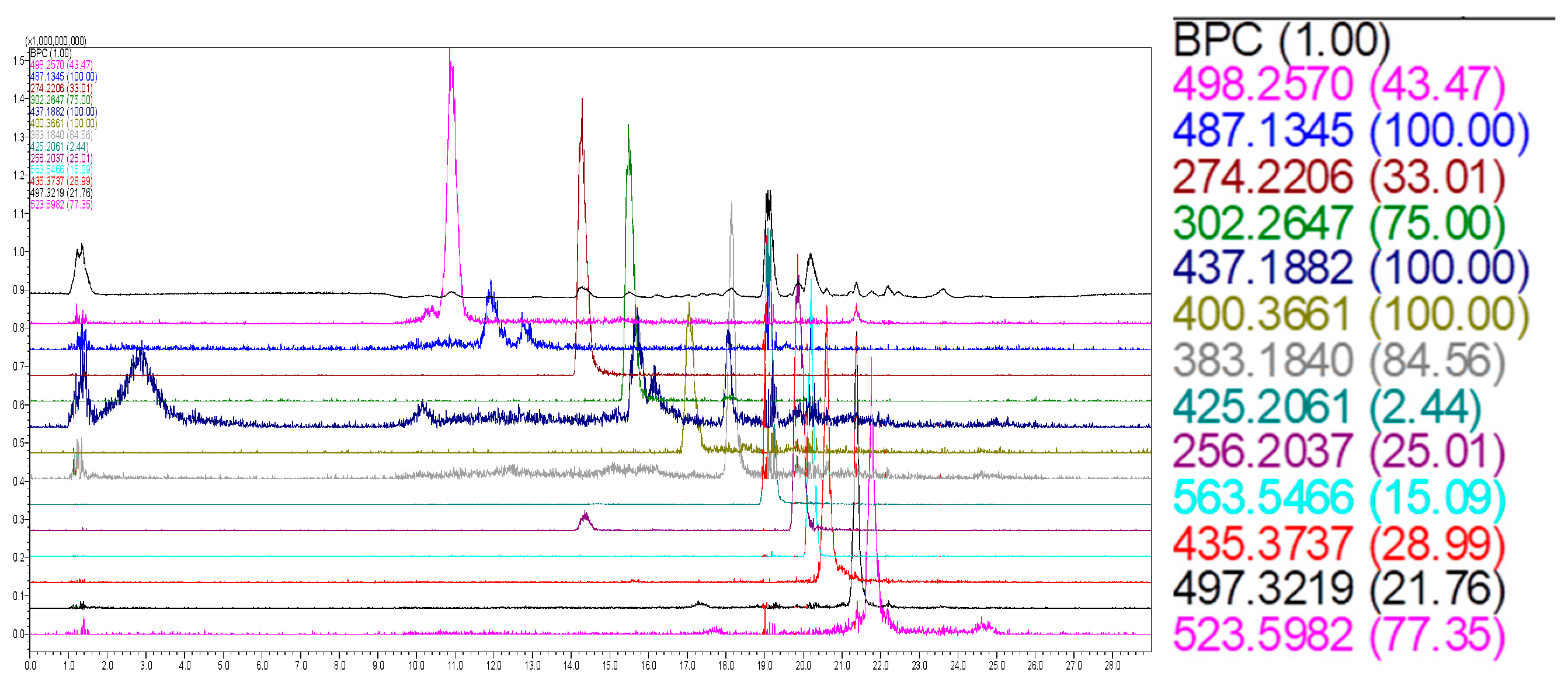The width and height of the screenshot is (1568, 686).
Task: Select the 498.2570 (43.47) entry in large legend
Action: pyautogui.click(x=1338, y=85)
